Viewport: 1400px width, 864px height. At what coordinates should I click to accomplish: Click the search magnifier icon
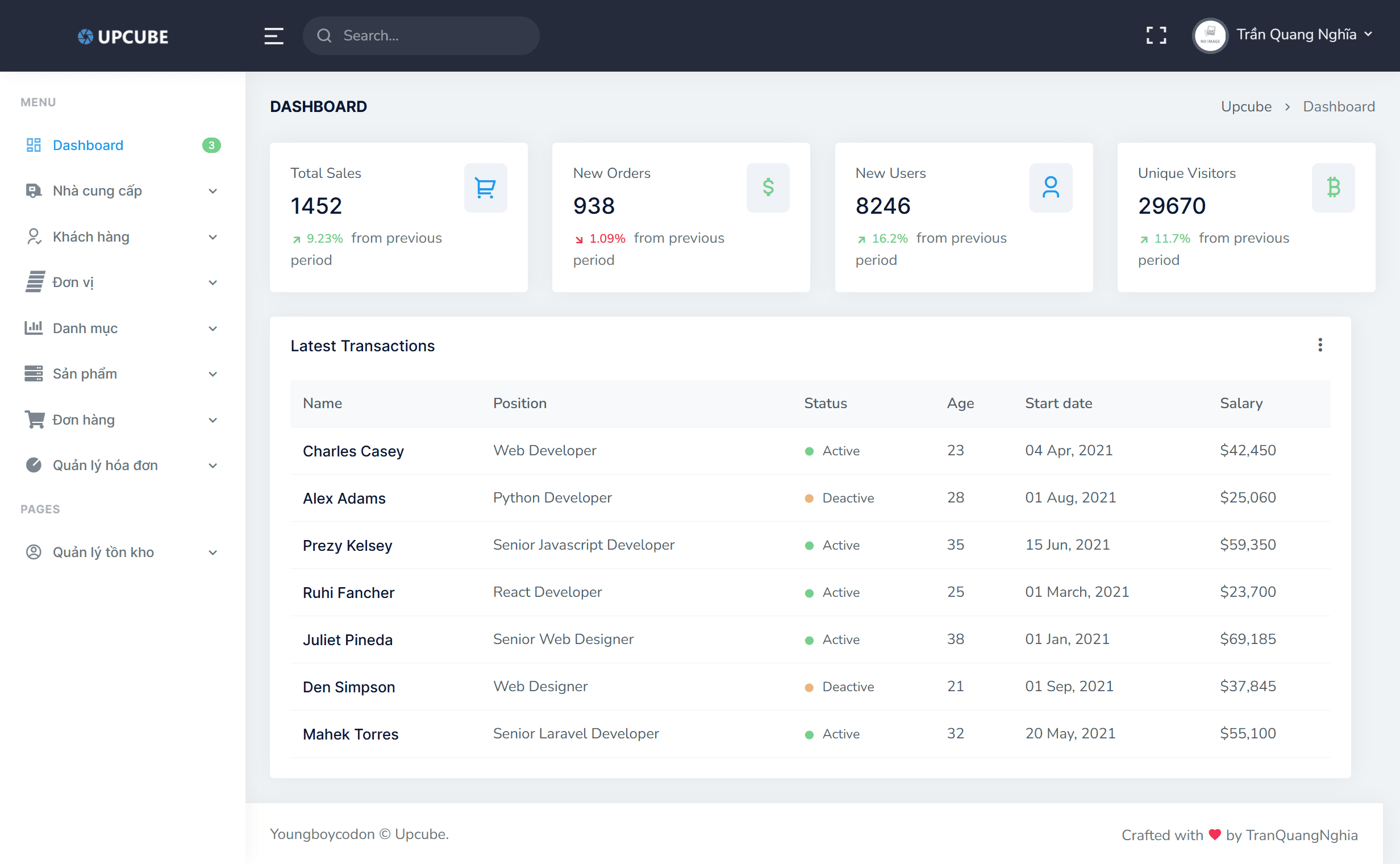click(x=324, y=36)
